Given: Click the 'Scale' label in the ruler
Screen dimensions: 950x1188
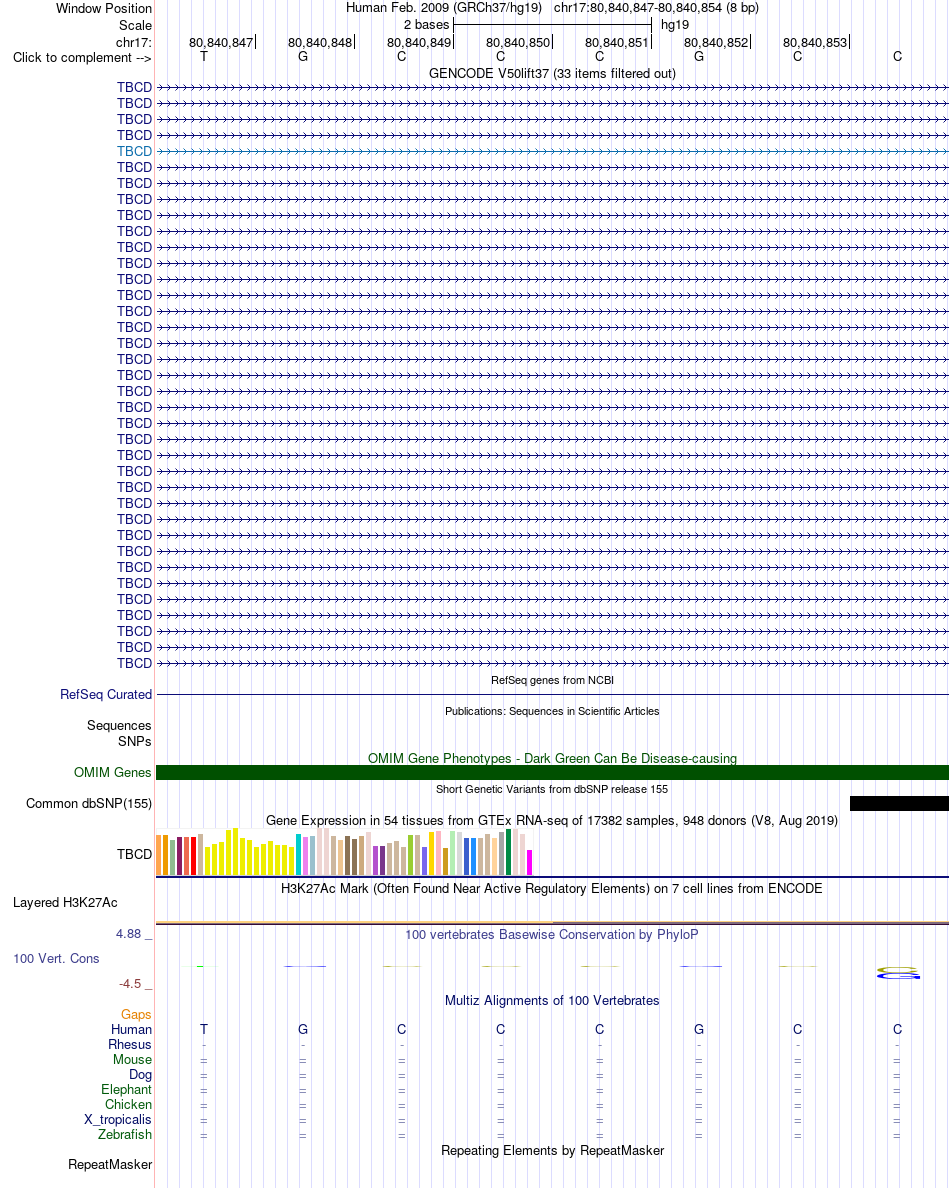Looking at the screenshot, I should [x=135, y=25].
